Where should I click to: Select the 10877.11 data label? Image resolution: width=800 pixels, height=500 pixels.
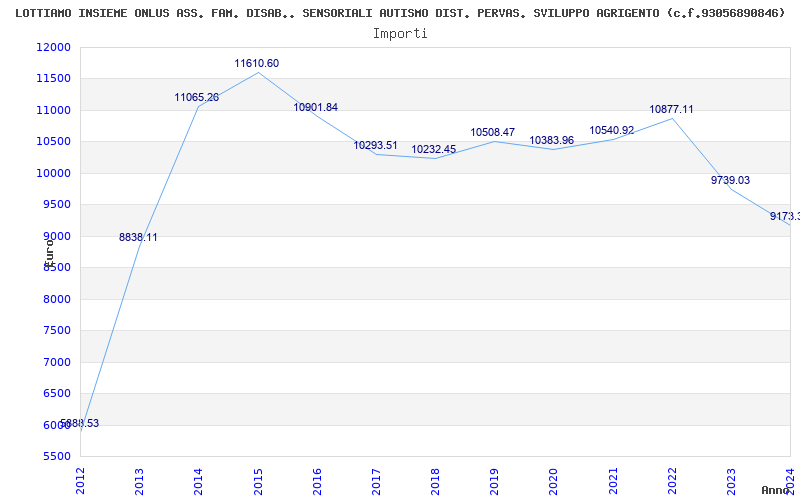[671, 110]
